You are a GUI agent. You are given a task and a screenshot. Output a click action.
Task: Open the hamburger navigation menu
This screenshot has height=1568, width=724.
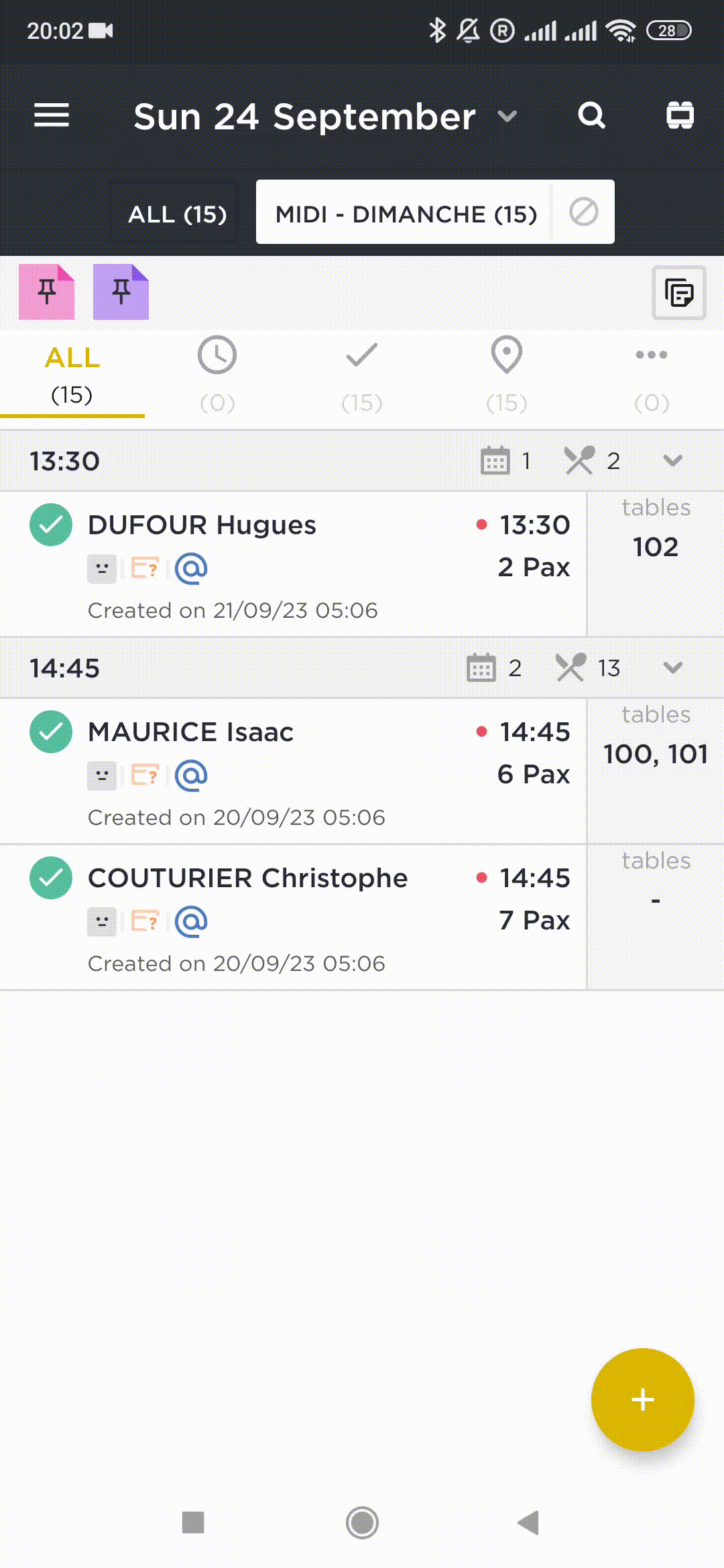point(52,116)
